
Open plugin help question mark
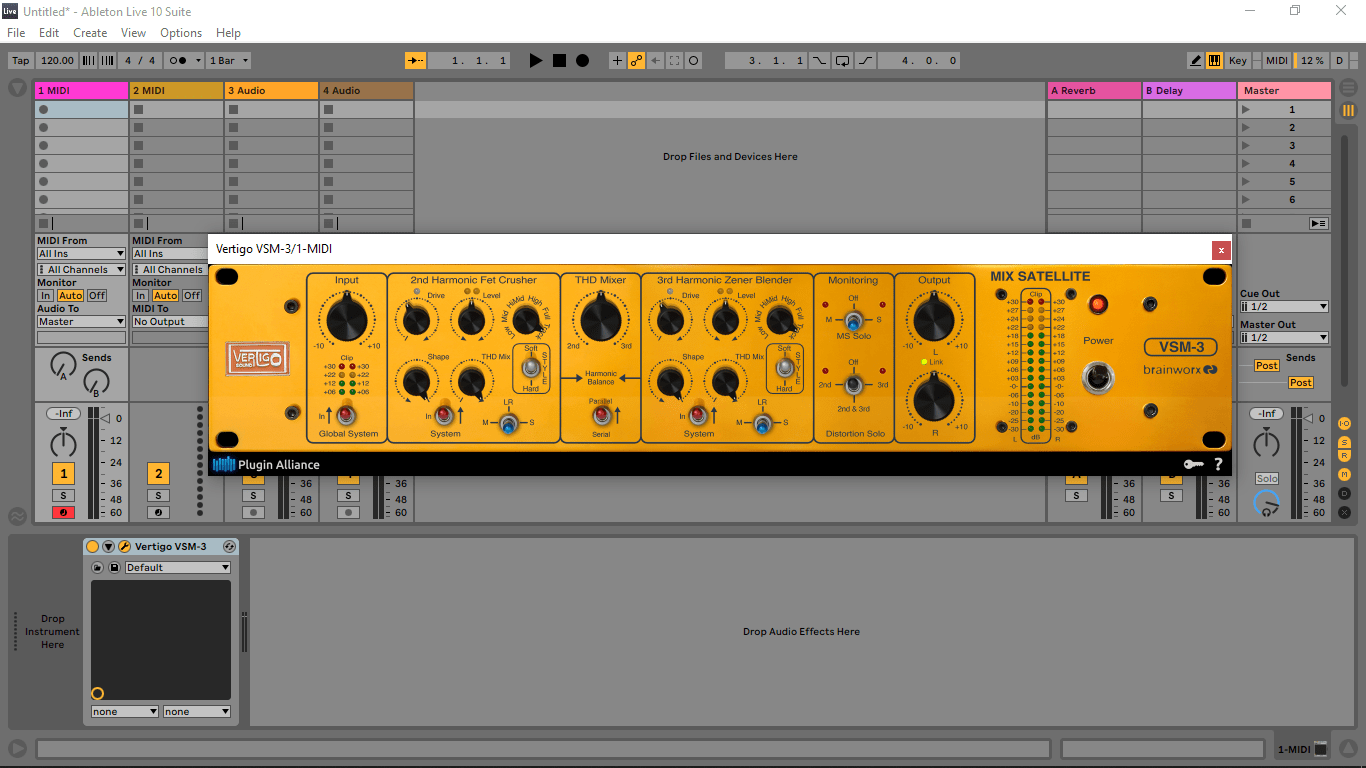click(x=1219, y=465)
